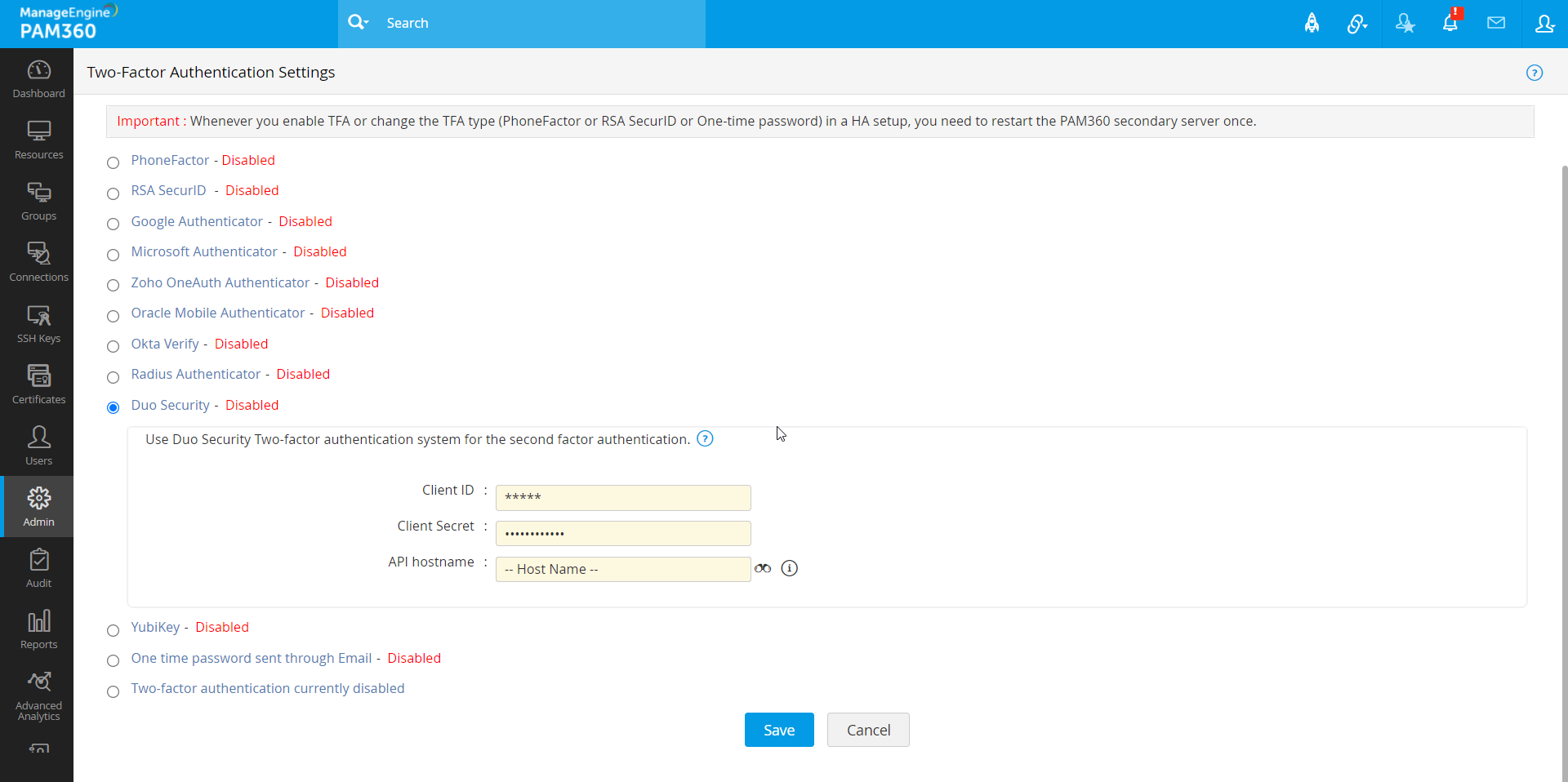
Task: Click the Cancel button
Action: (x=868, y=730)
